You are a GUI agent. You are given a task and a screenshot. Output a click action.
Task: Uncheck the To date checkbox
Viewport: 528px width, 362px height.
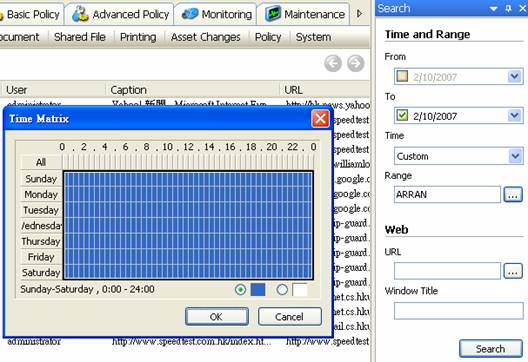[402, 115]
